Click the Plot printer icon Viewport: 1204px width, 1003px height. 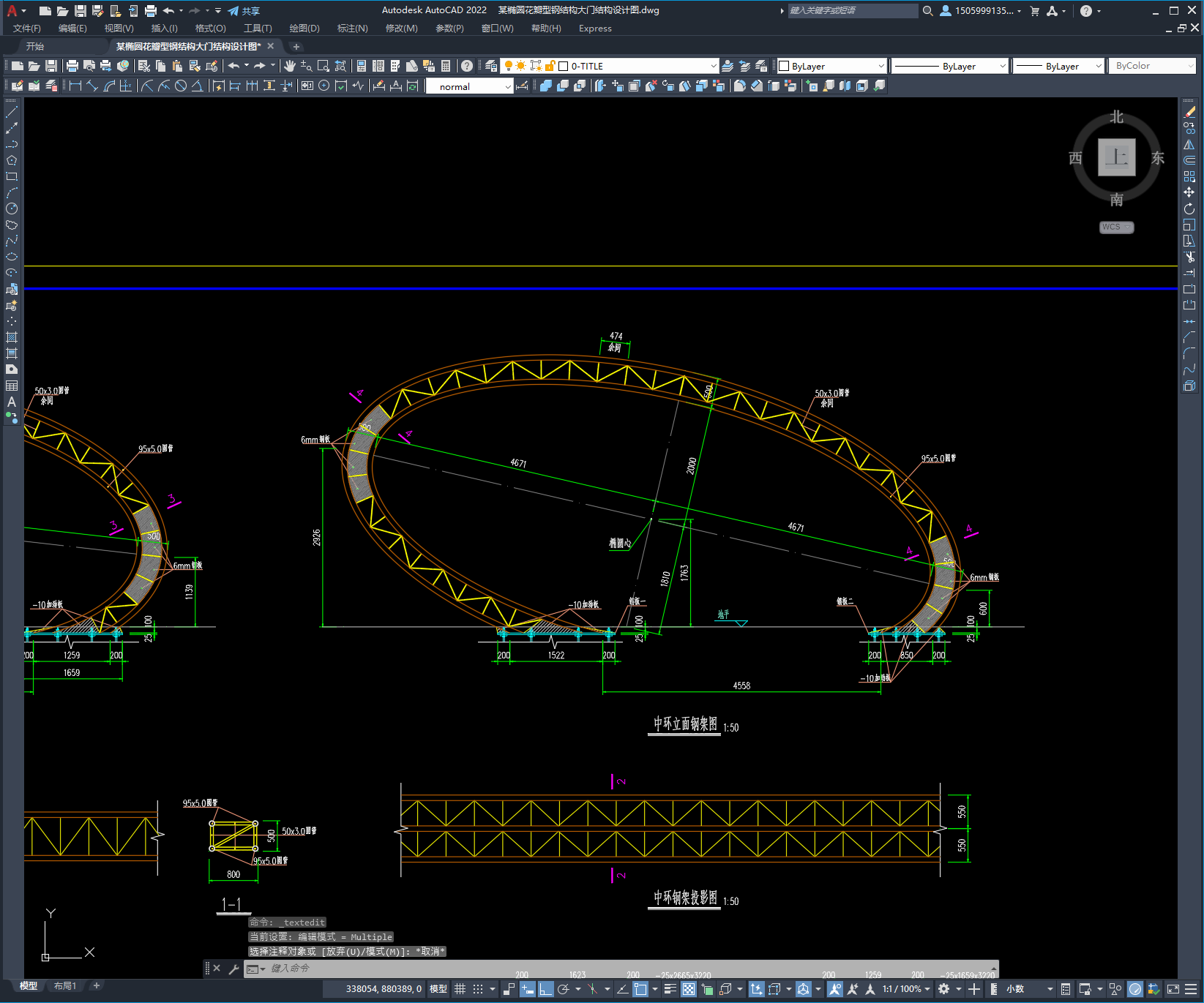(x=72, y=66)
